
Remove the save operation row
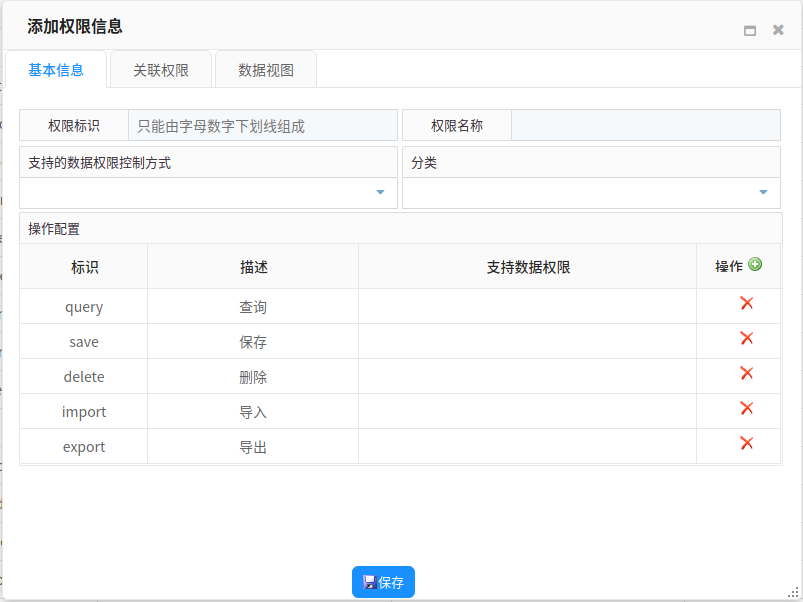coord(746,339)
